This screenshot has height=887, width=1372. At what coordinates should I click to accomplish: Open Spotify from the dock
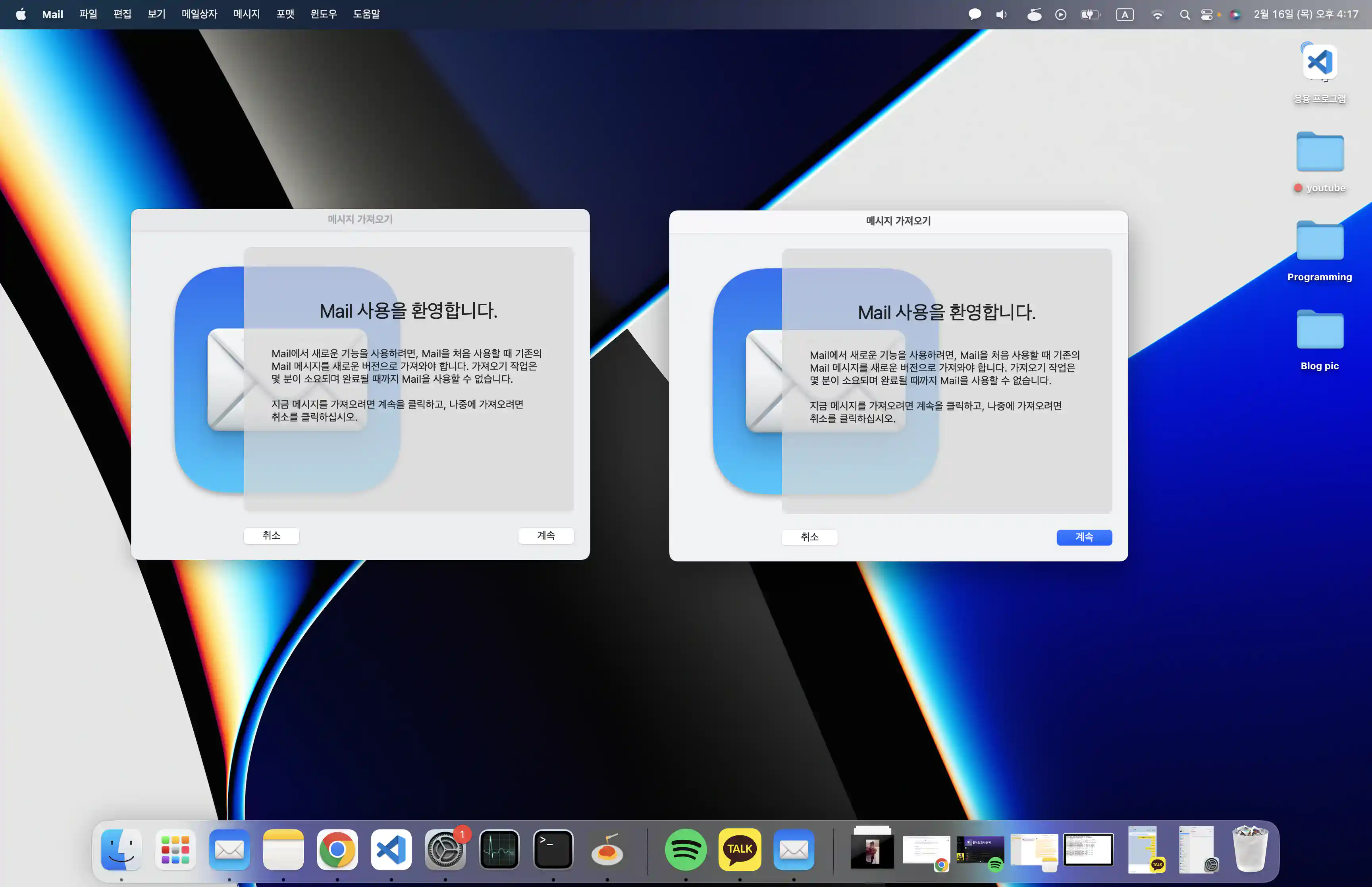click(x=685, y=850)
